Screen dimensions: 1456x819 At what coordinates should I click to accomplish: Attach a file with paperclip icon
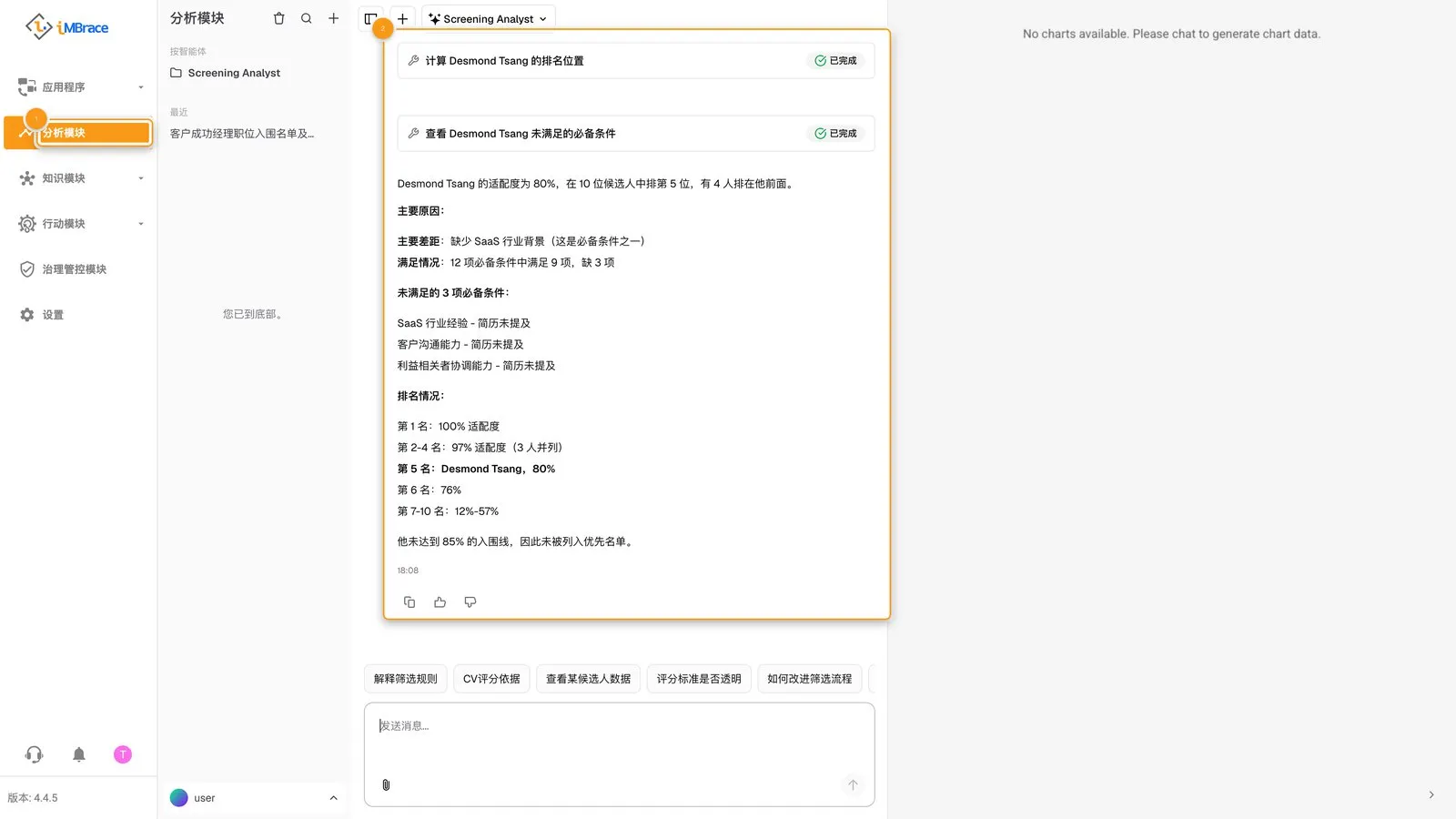(386, 784)
